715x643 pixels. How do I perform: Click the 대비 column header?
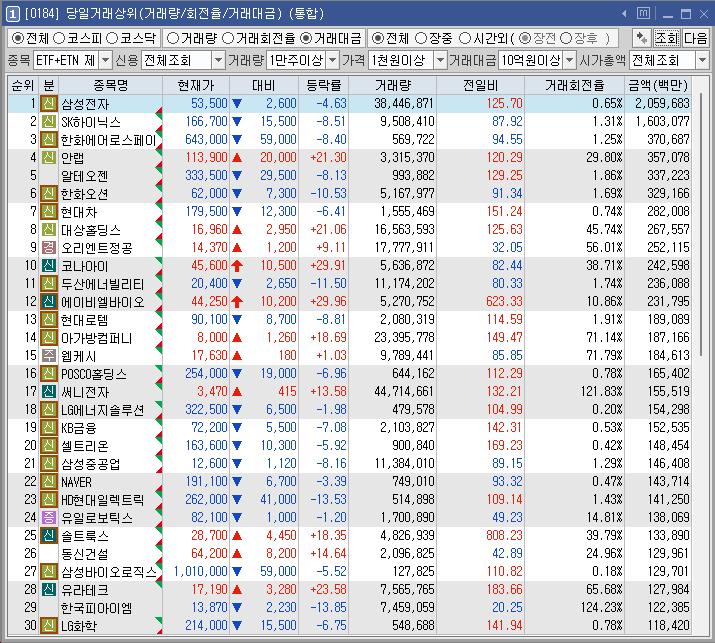point(264,85)
